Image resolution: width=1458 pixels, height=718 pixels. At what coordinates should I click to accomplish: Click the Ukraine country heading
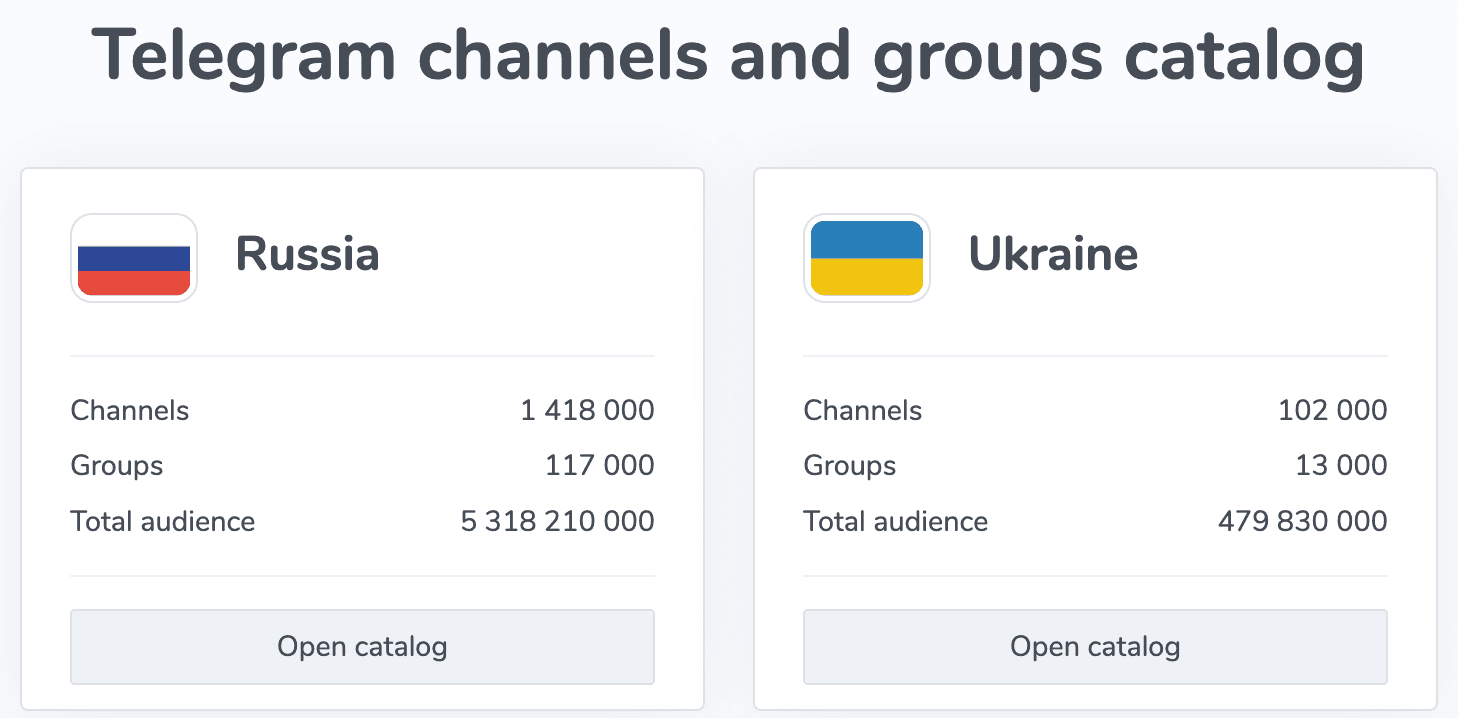pos(1052,255)
